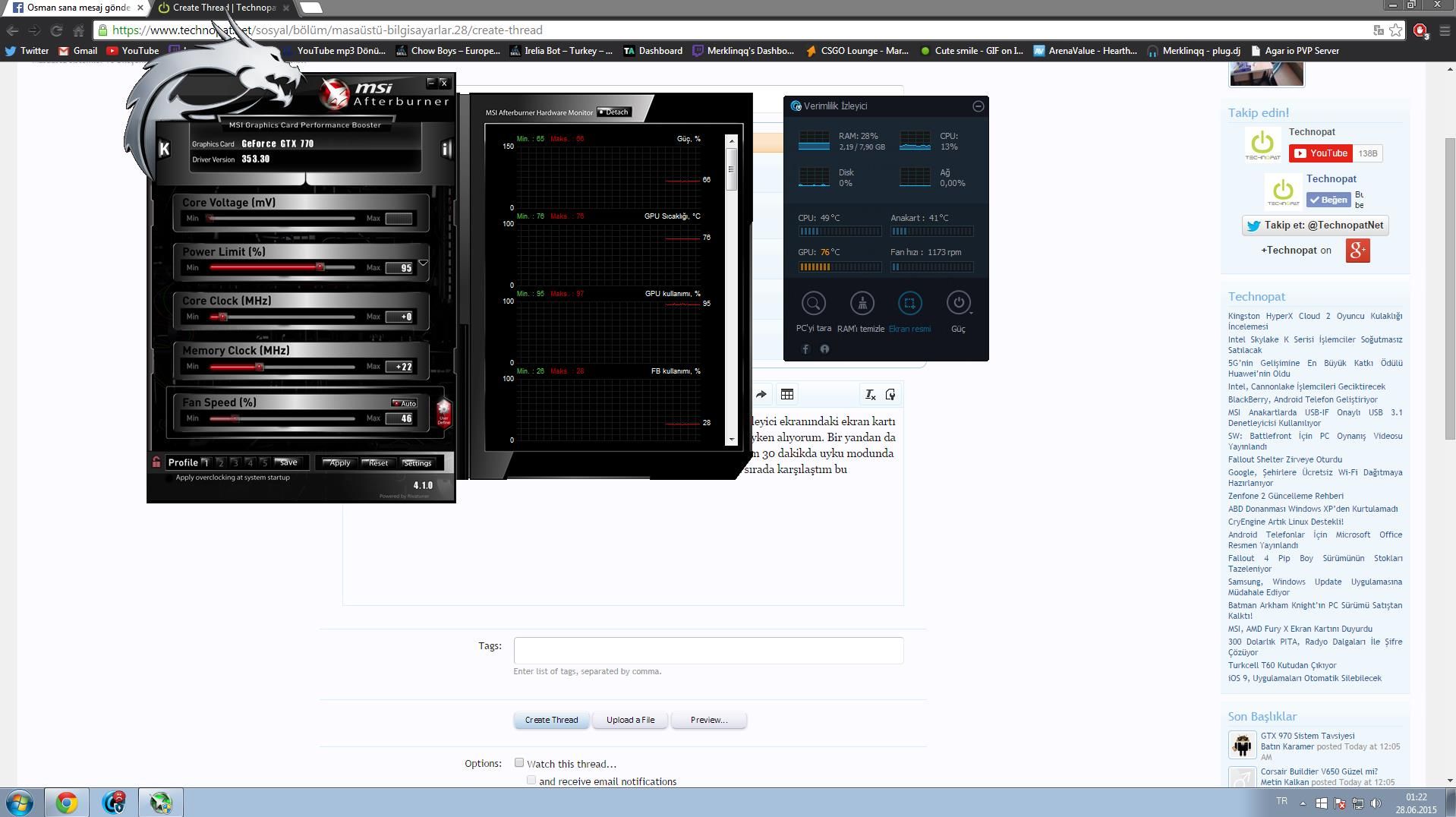Screen dimensions: 1456x817
Task: Click the user-defined fan curve icon
Action: click(444, 412)
